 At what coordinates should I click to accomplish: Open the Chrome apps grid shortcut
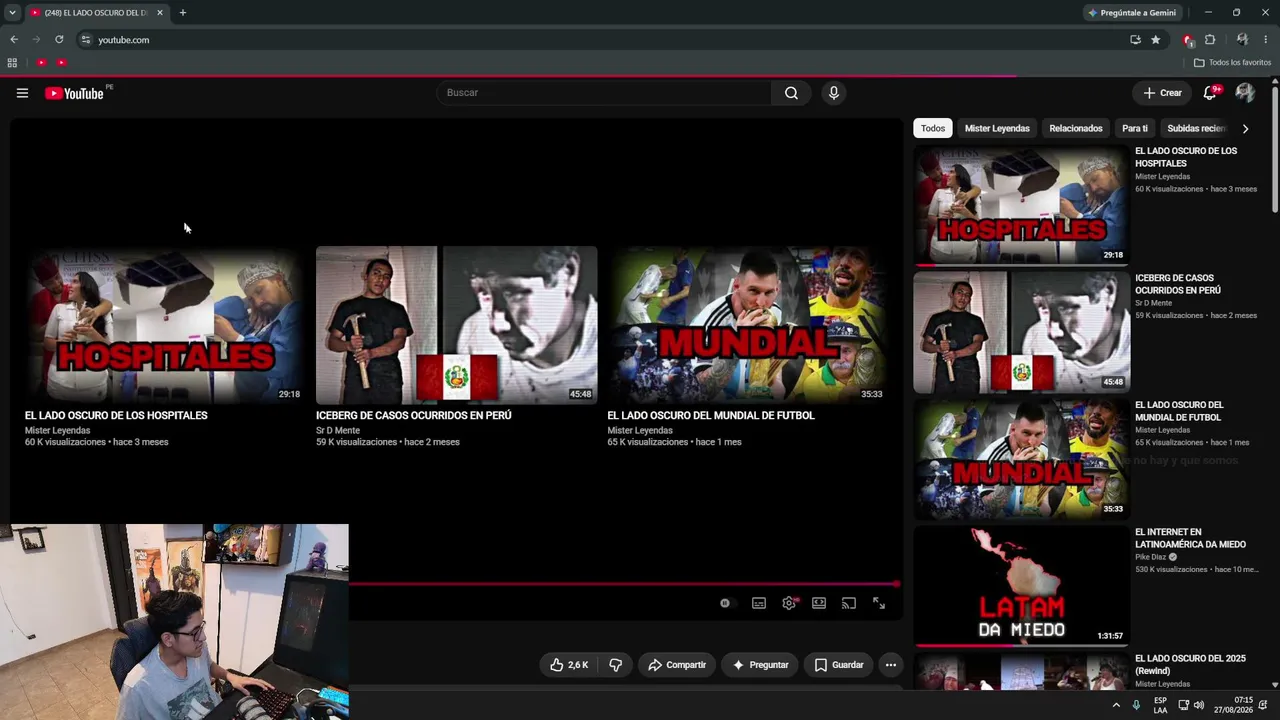pos(12,63)
